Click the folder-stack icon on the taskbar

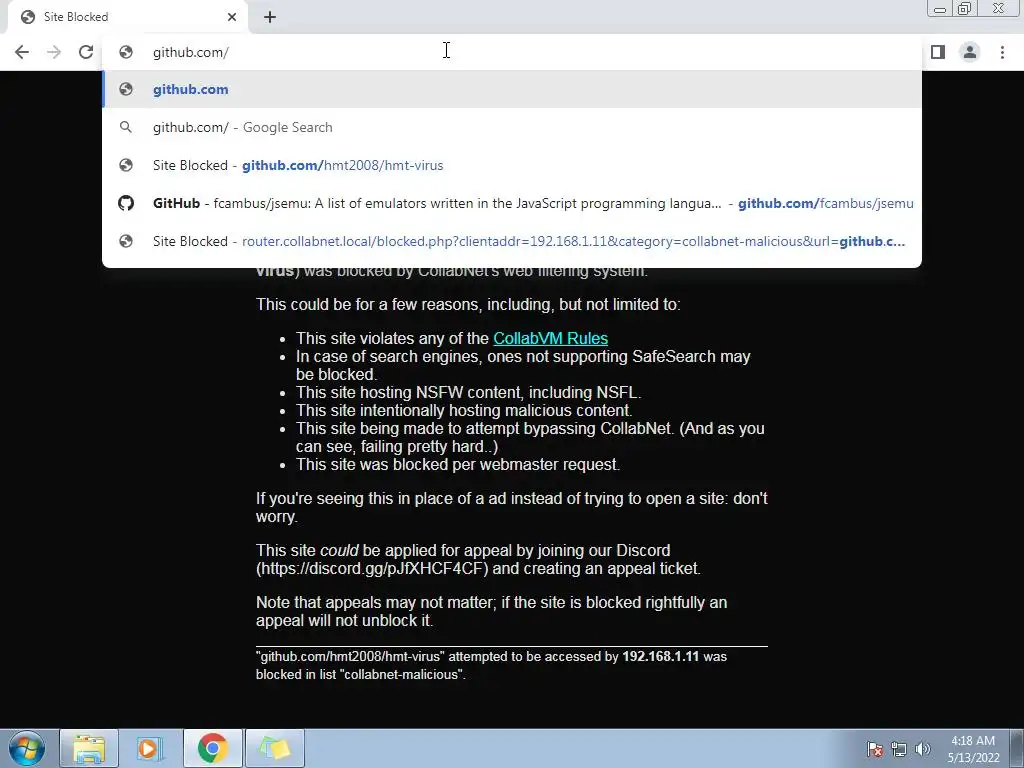275,748
